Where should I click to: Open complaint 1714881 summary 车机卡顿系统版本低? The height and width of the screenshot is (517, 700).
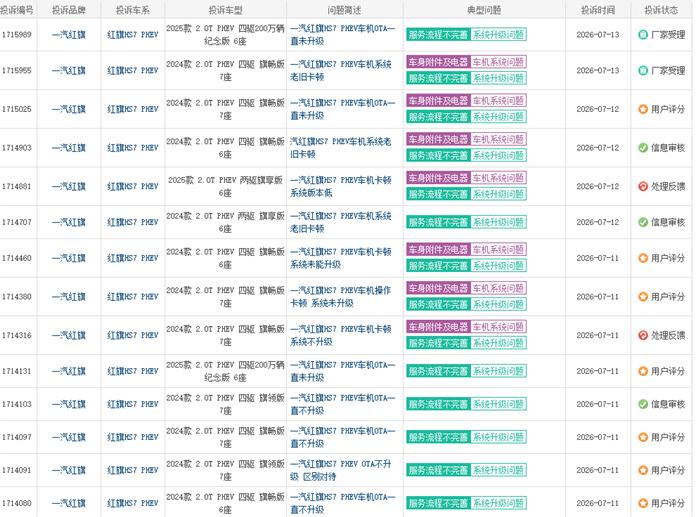point(341,187)
